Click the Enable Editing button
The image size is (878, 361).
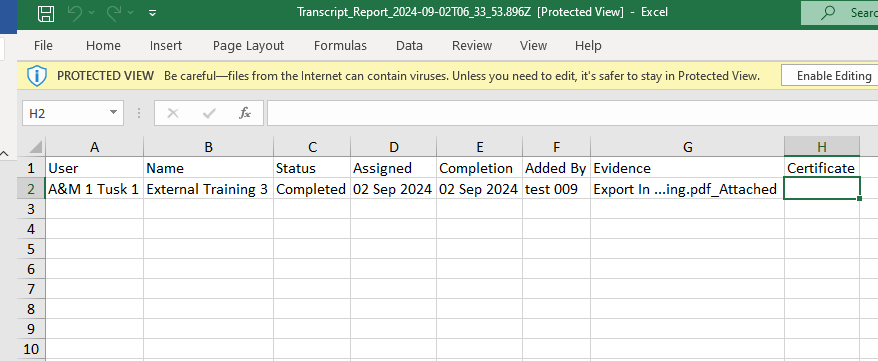point(834,76)
